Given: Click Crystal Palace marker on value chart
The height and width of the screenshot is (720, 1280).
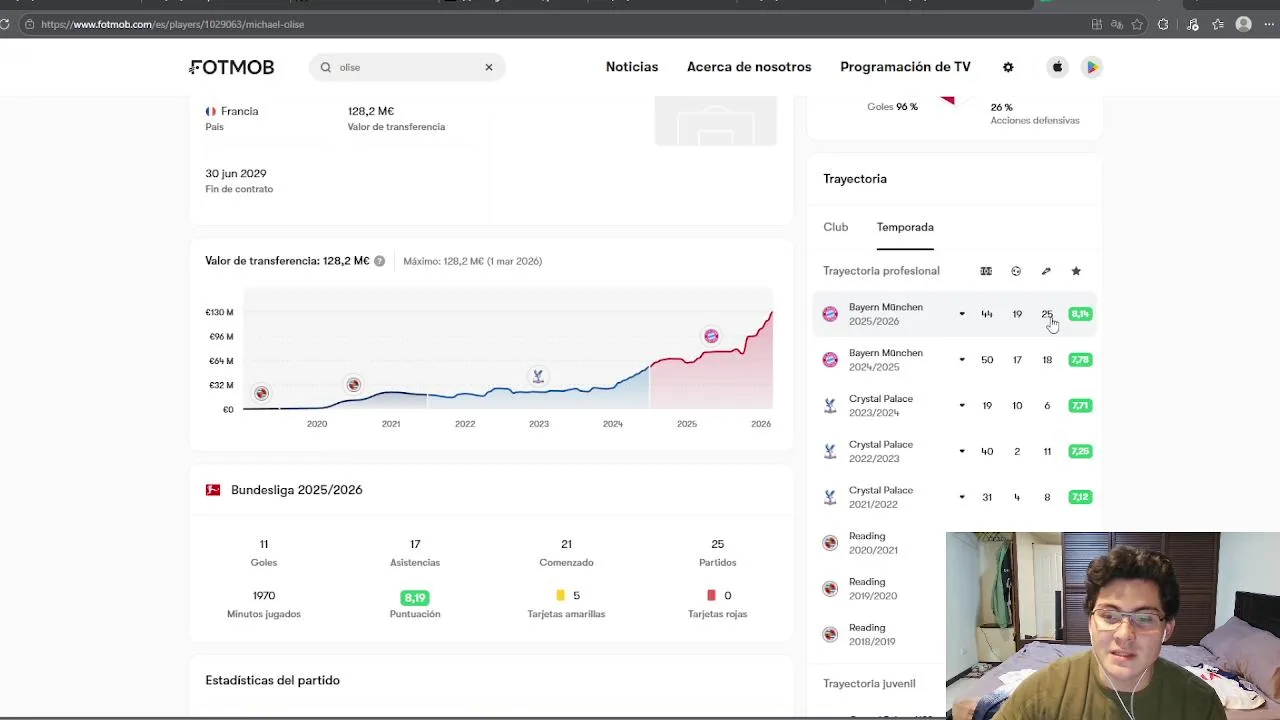Looking at the screenshot, I should point(538,376).
